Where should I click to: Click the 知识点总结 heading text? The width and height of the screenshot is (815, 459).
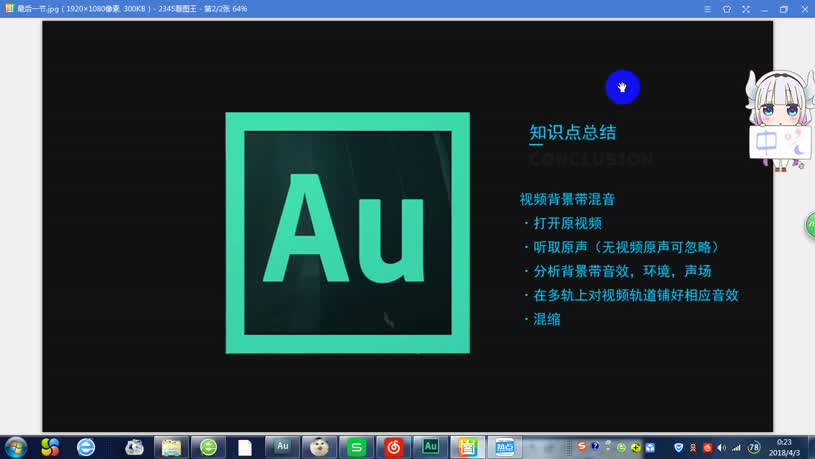click(573, 132)
